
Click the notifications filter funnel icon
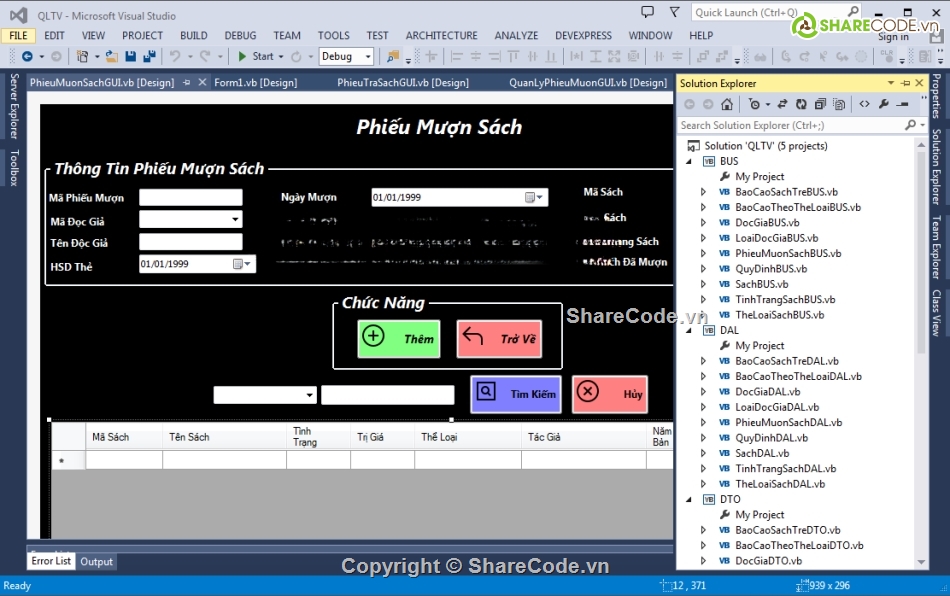pos(674,12)
